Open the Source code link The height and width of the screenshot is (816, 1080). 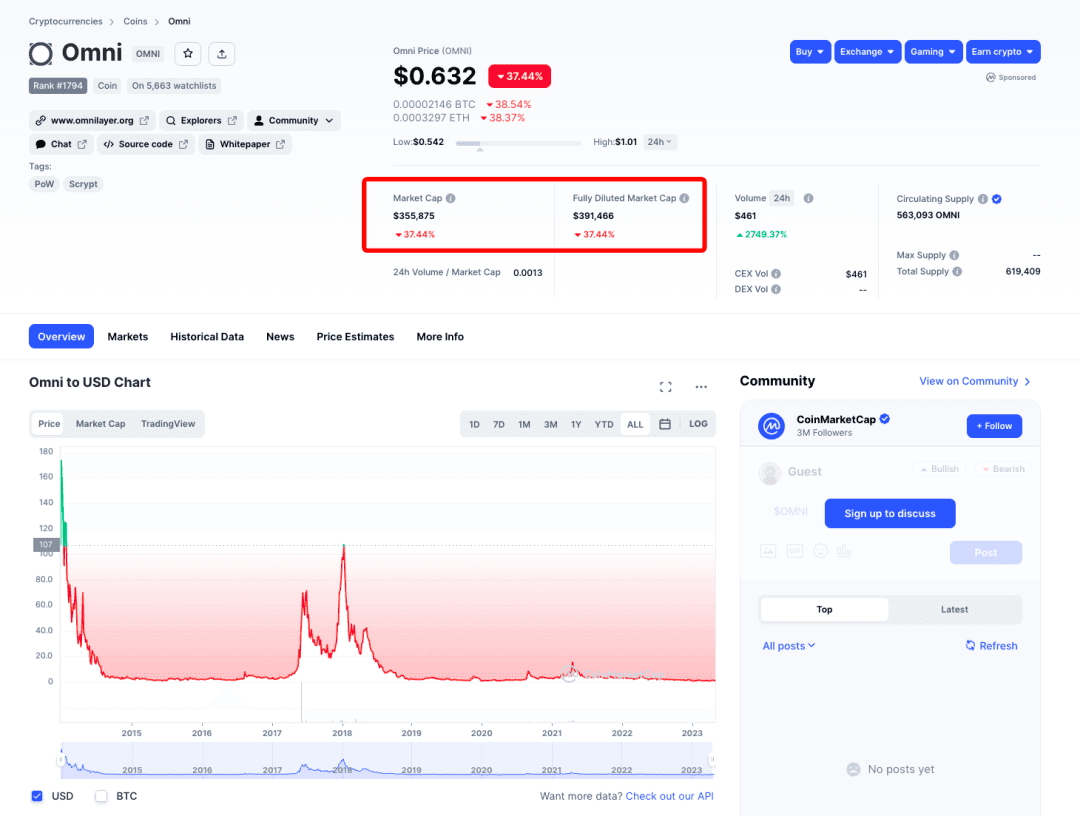coord(145,144)
